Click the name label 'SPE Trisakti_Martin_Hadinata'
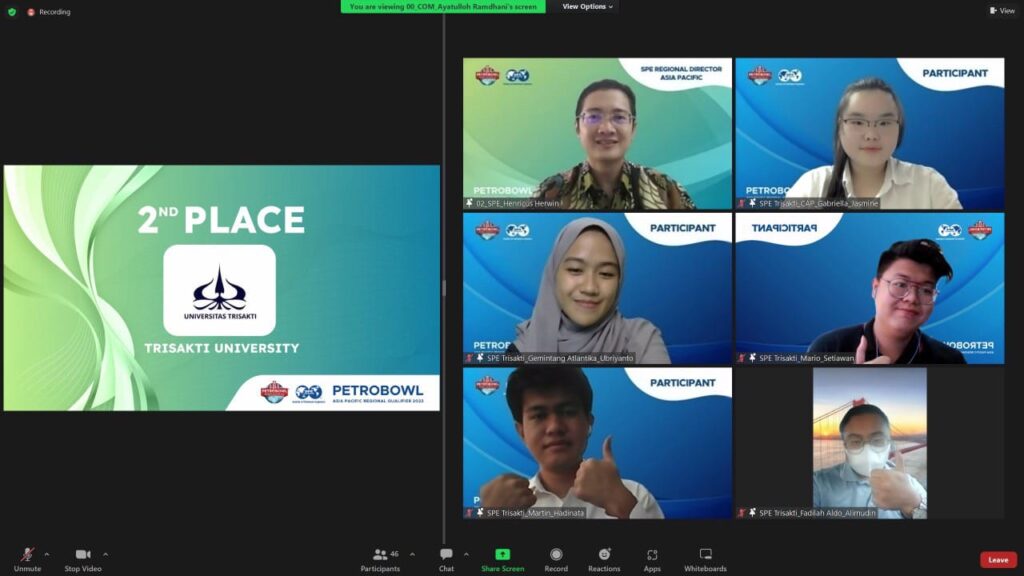Image resolution: width=1024 pixels, height=576 pixels. click(536, 513)
